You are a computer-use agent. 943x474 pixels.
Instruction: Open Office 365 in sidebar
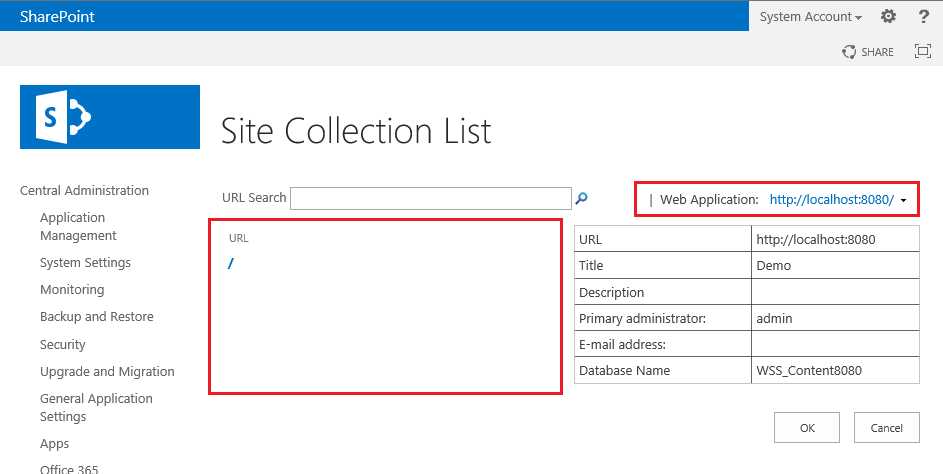69,469
